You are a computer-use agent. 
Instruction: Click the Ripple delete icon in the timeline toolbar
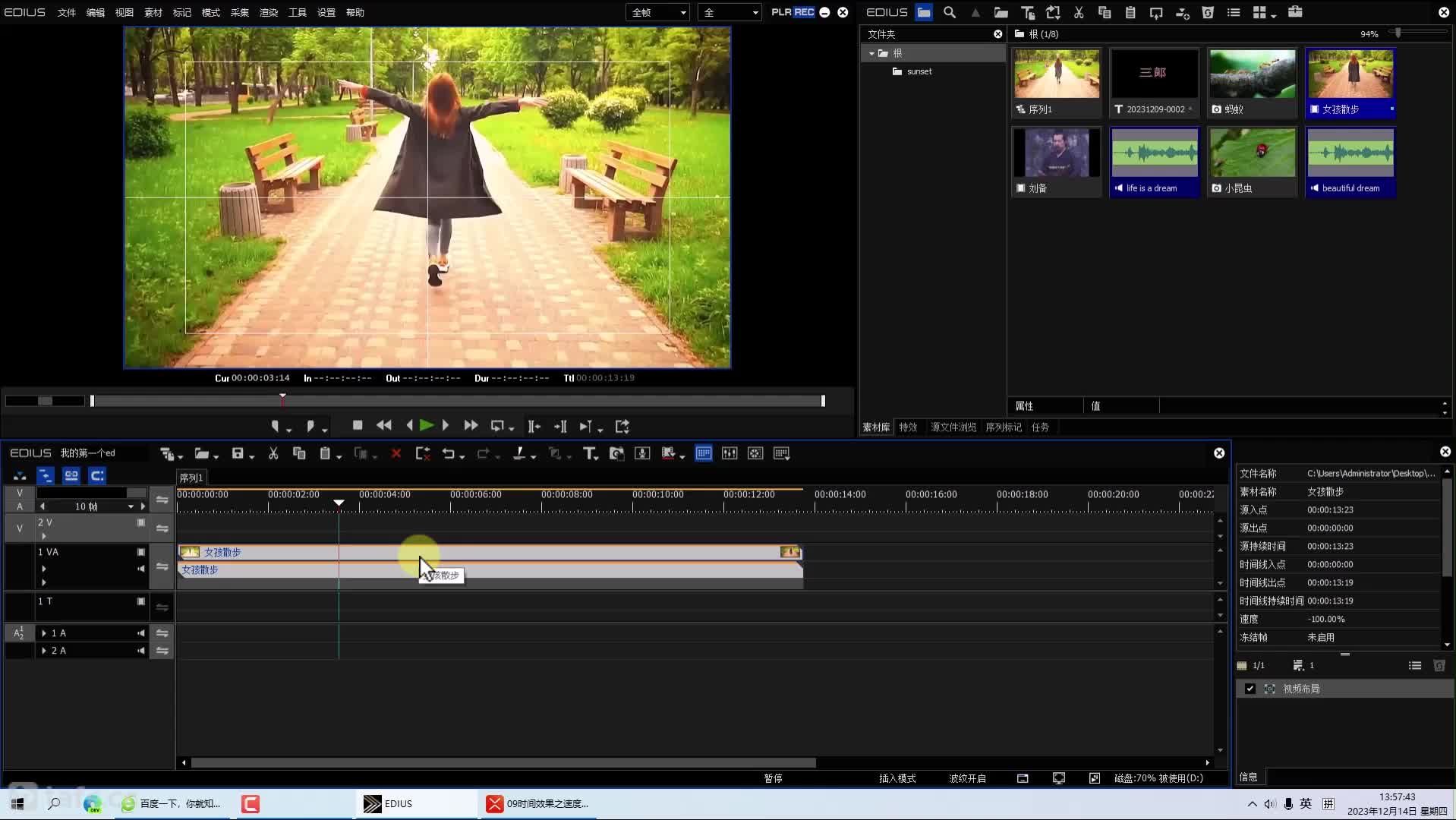coord(423,454)
